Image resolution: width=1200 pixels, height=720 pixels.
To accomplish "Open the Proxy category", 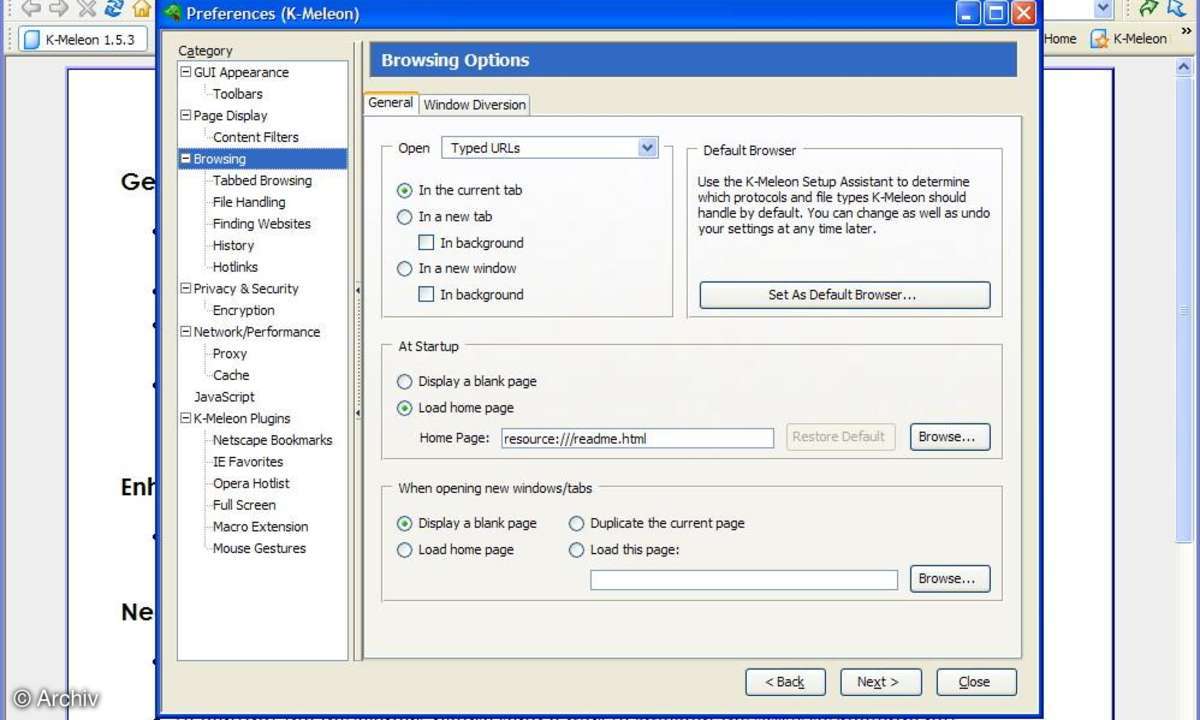I will click(x=229, y=353).
